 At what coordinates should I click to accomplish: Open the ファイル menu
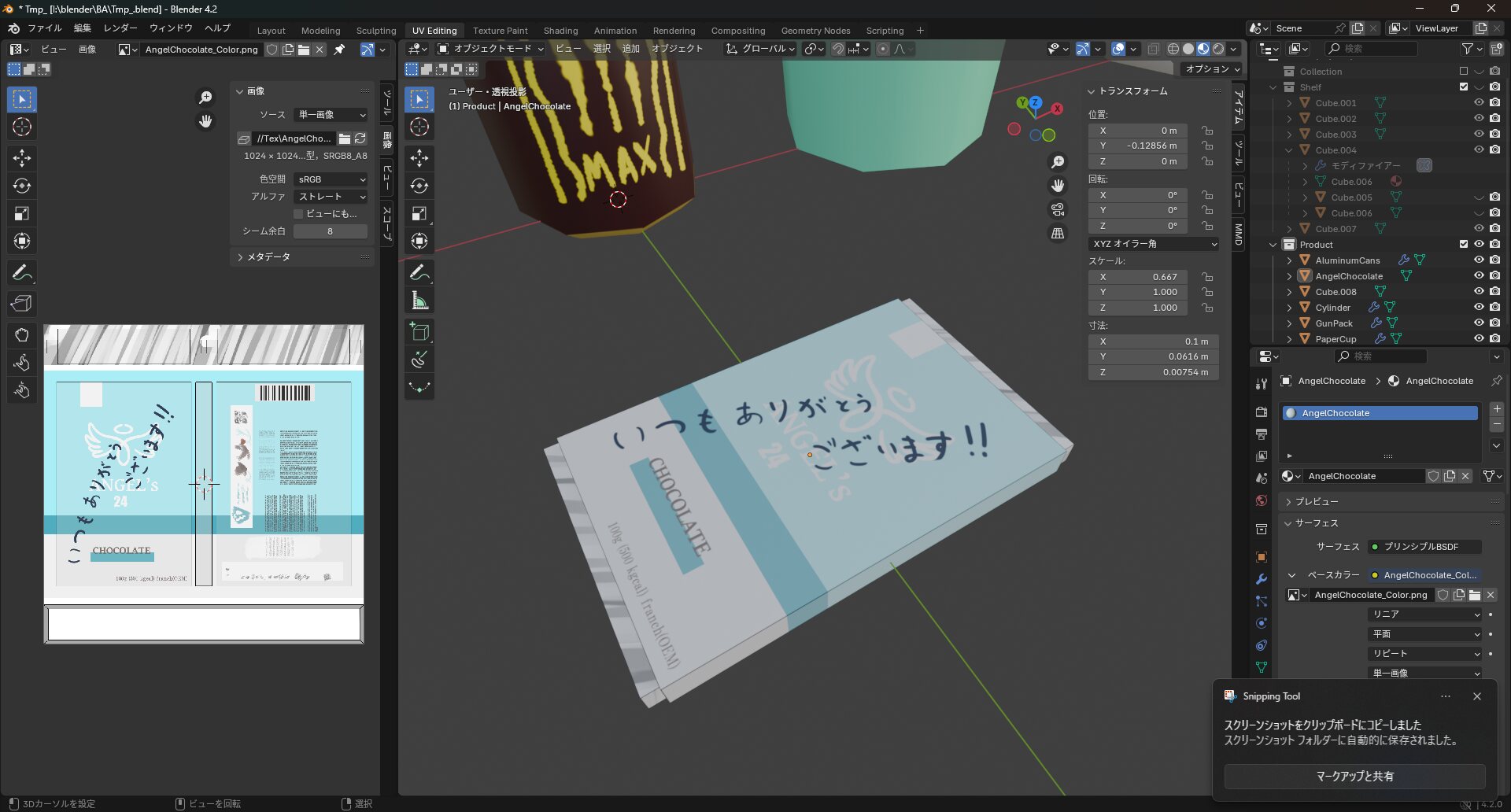tap(45, 28)
